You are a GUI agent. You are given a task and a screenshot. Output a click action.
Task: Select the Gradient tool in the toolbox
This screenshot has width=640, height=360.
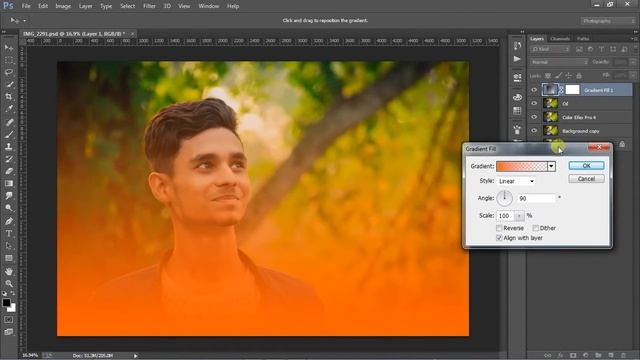coord(9,183)
